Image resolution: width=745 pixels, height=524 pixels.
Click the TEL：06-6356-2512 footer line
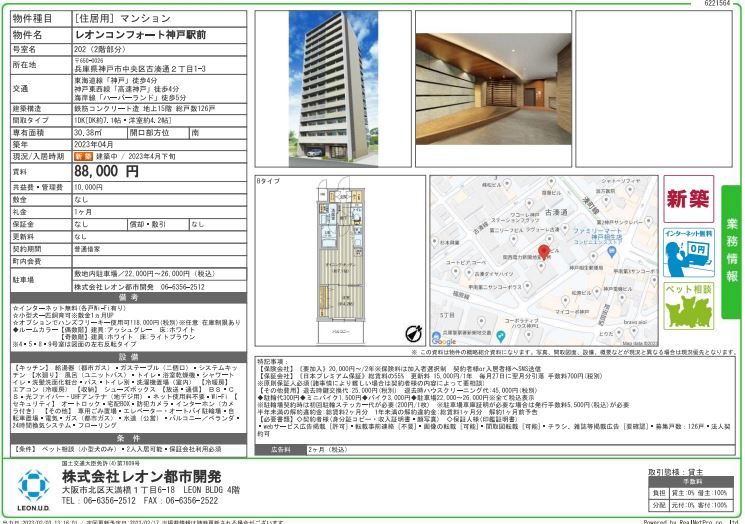coord(98,501)
